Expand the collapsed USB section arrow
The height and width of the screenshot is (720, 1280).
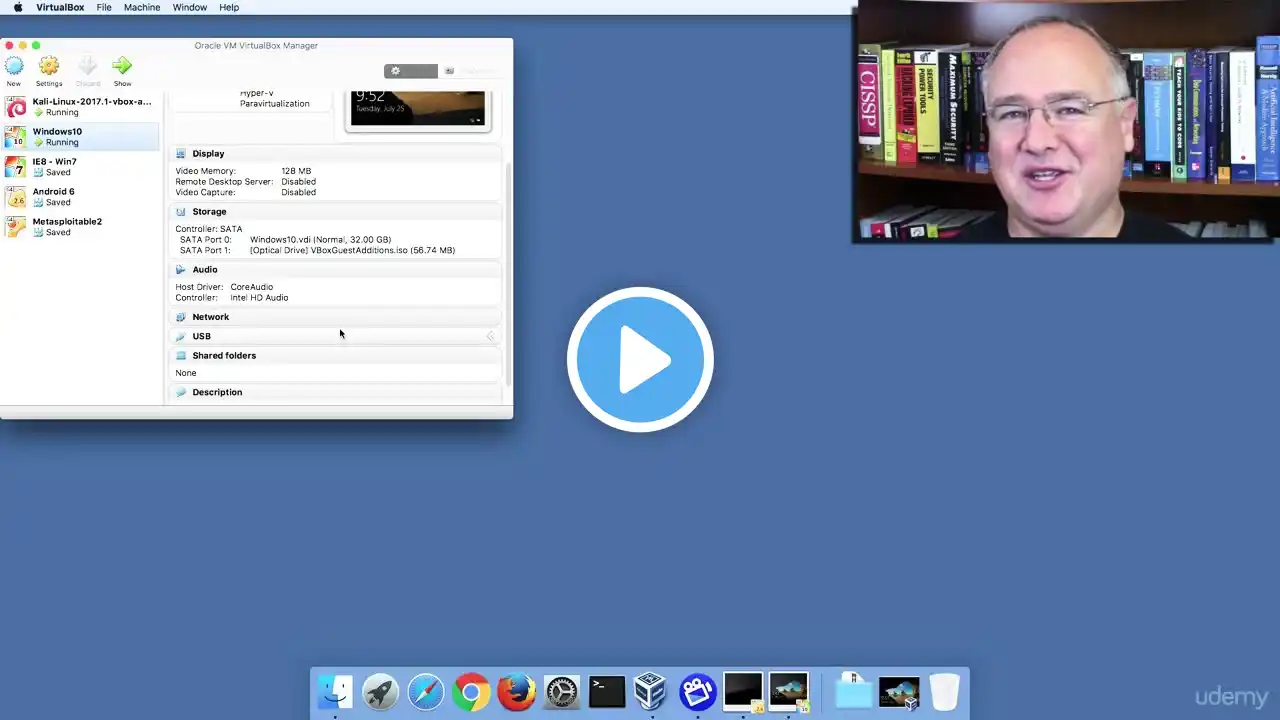490,336
